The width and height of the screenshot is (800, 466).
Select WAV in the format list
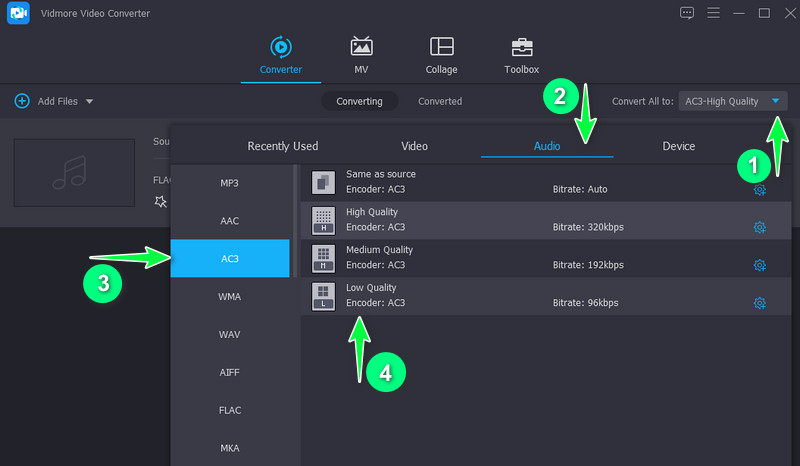(229, 334)
